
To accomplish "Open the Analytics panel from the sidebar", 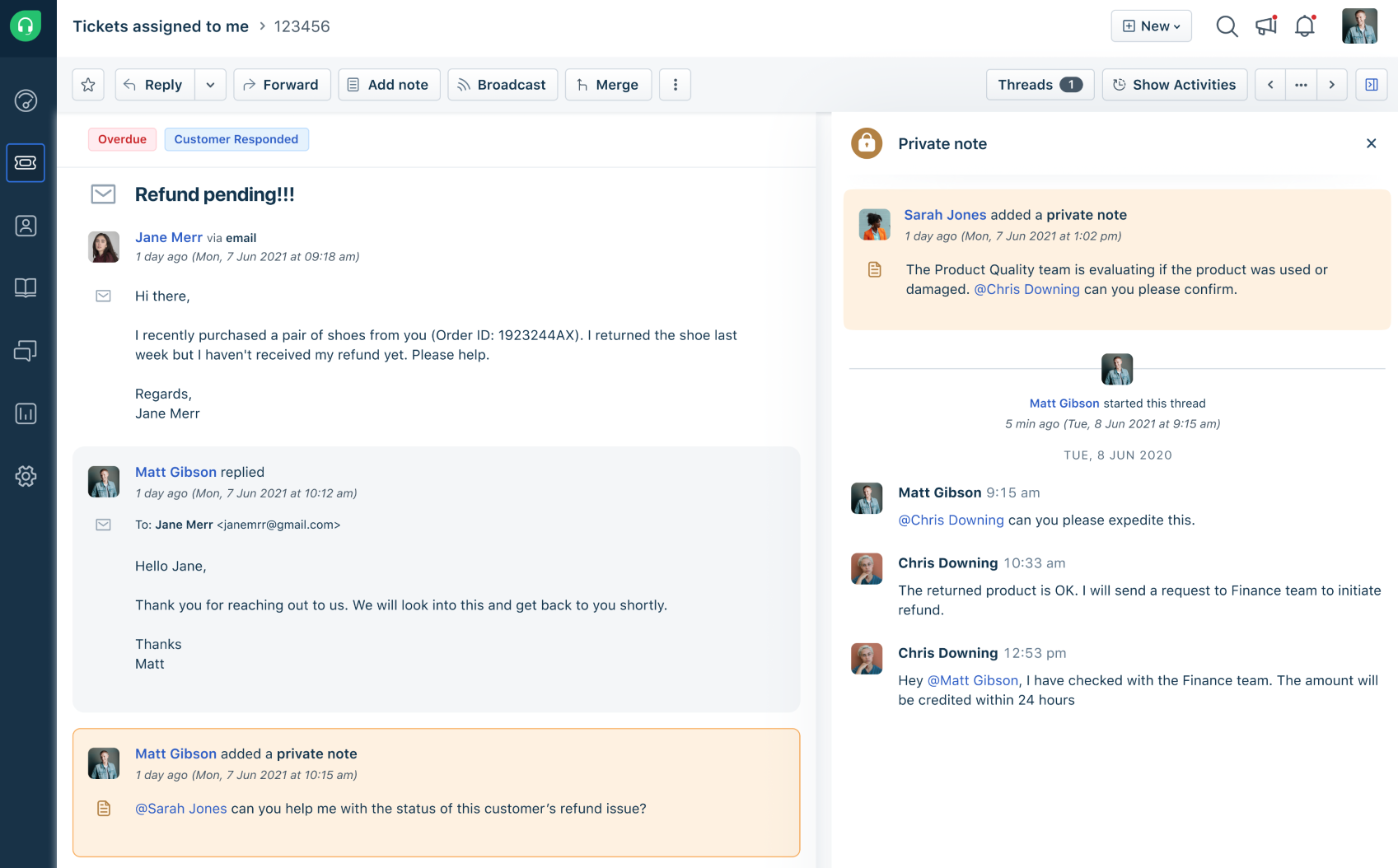I will [x=26, y=413].
